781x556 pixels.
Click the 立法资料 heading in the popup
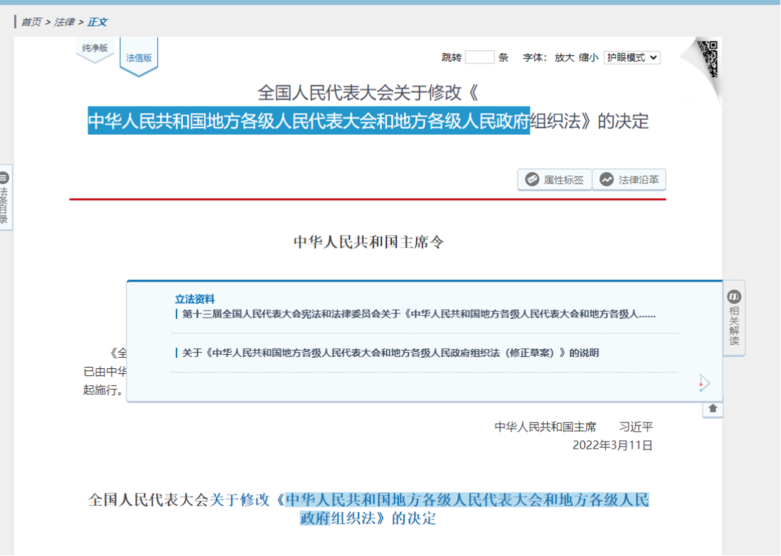(x=195, y=299)
